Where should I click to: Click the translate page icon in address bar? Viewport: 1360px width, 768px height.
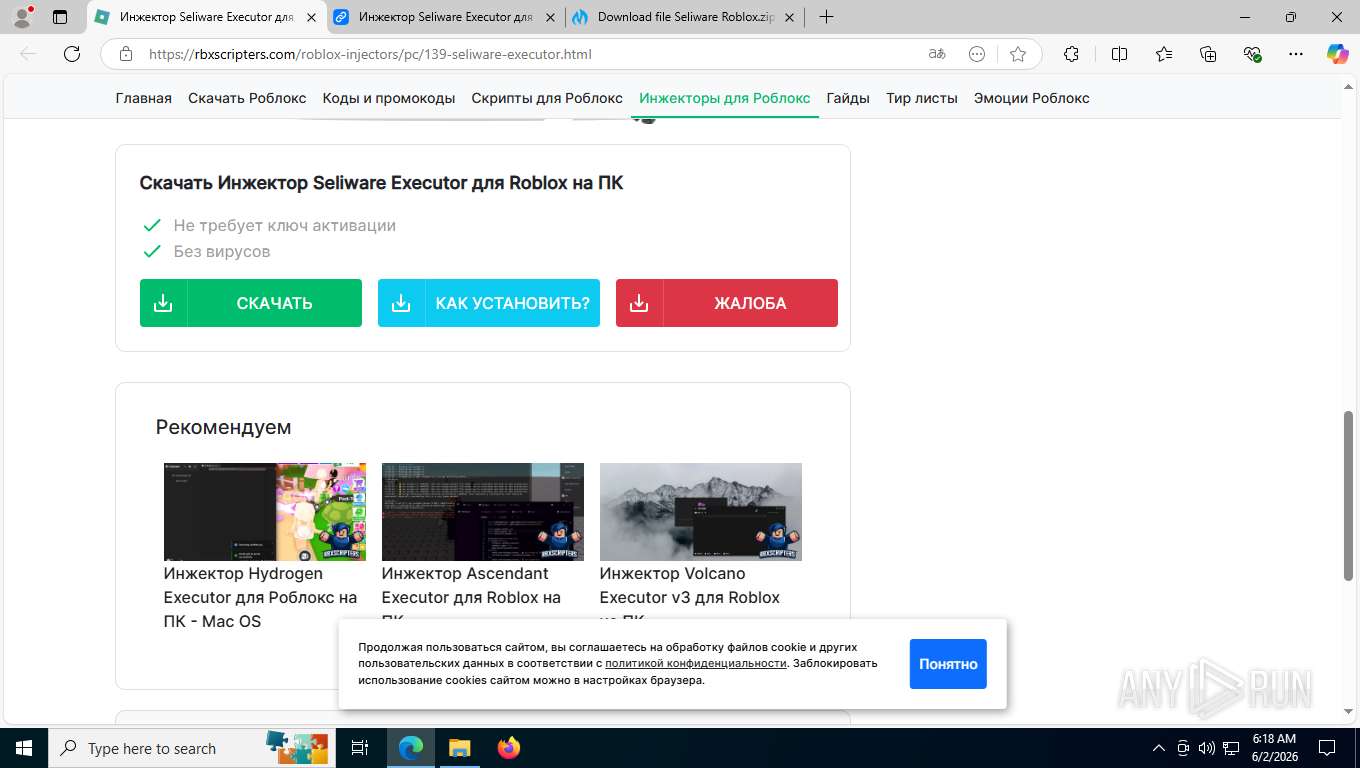click(937, 54)
